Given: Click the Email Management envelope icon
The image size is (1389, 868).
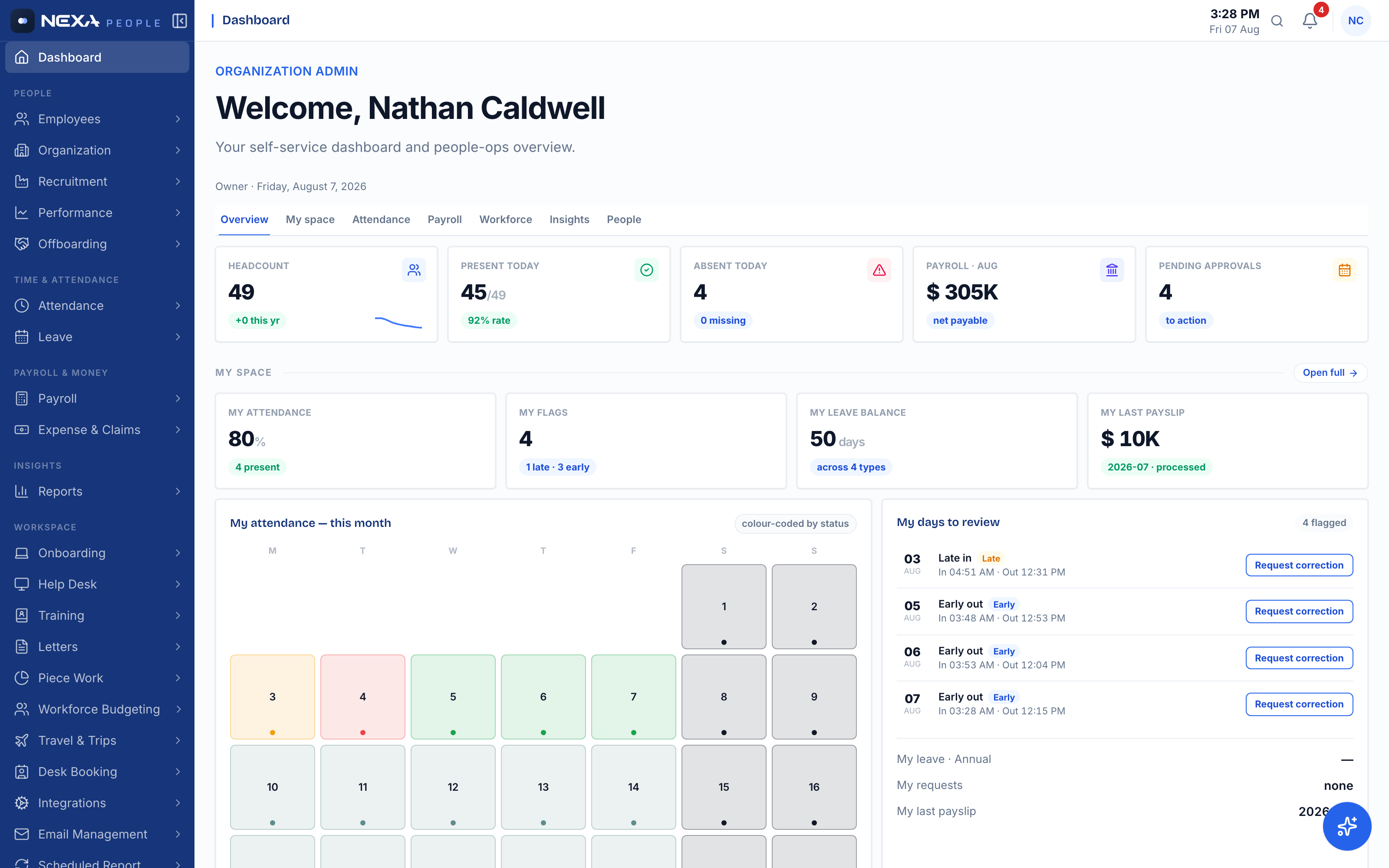Looking at the screenshot, I should tap(22, 834).
